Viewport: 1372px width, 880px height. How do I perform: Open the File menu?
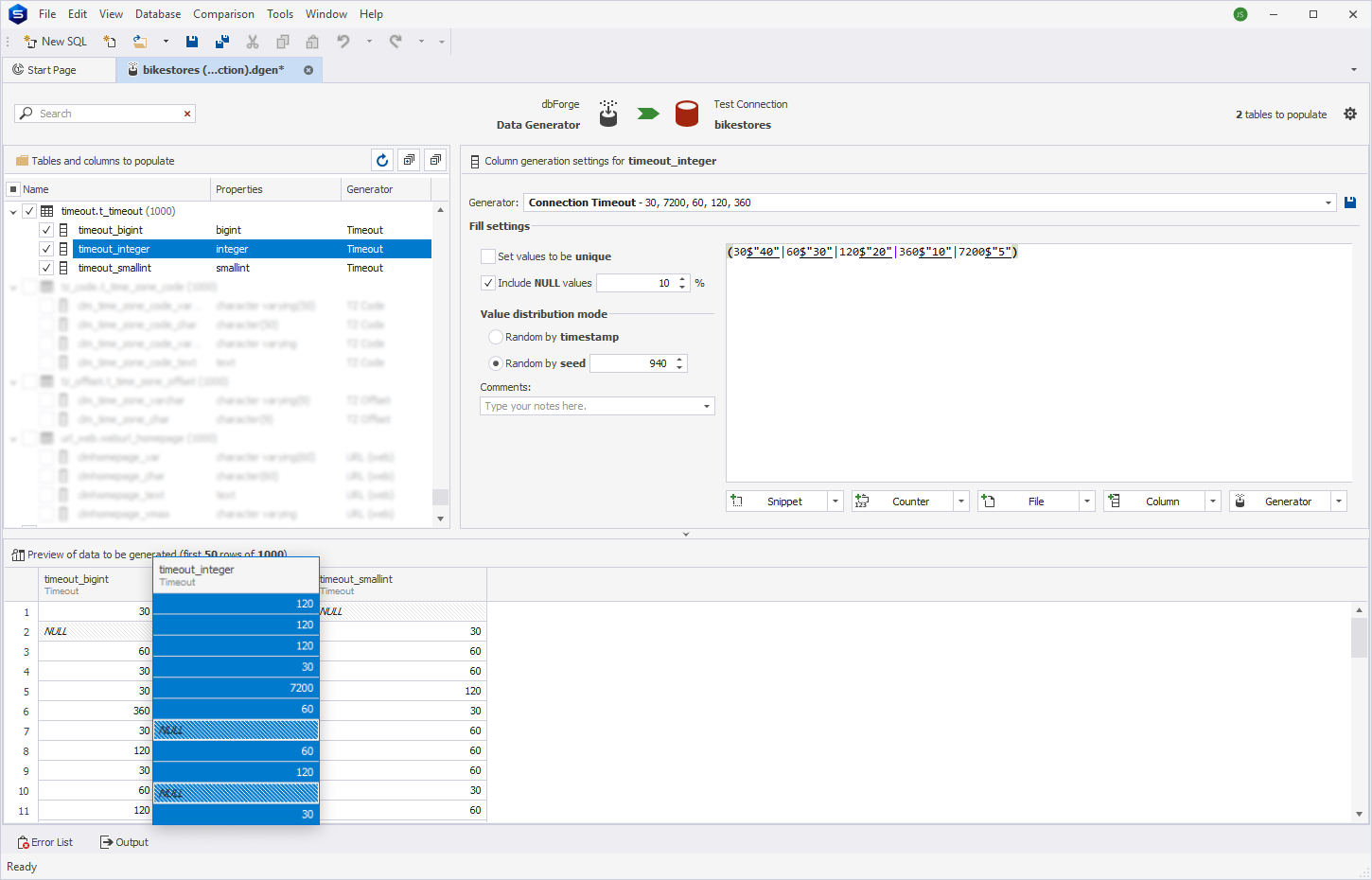pos(47,14)
